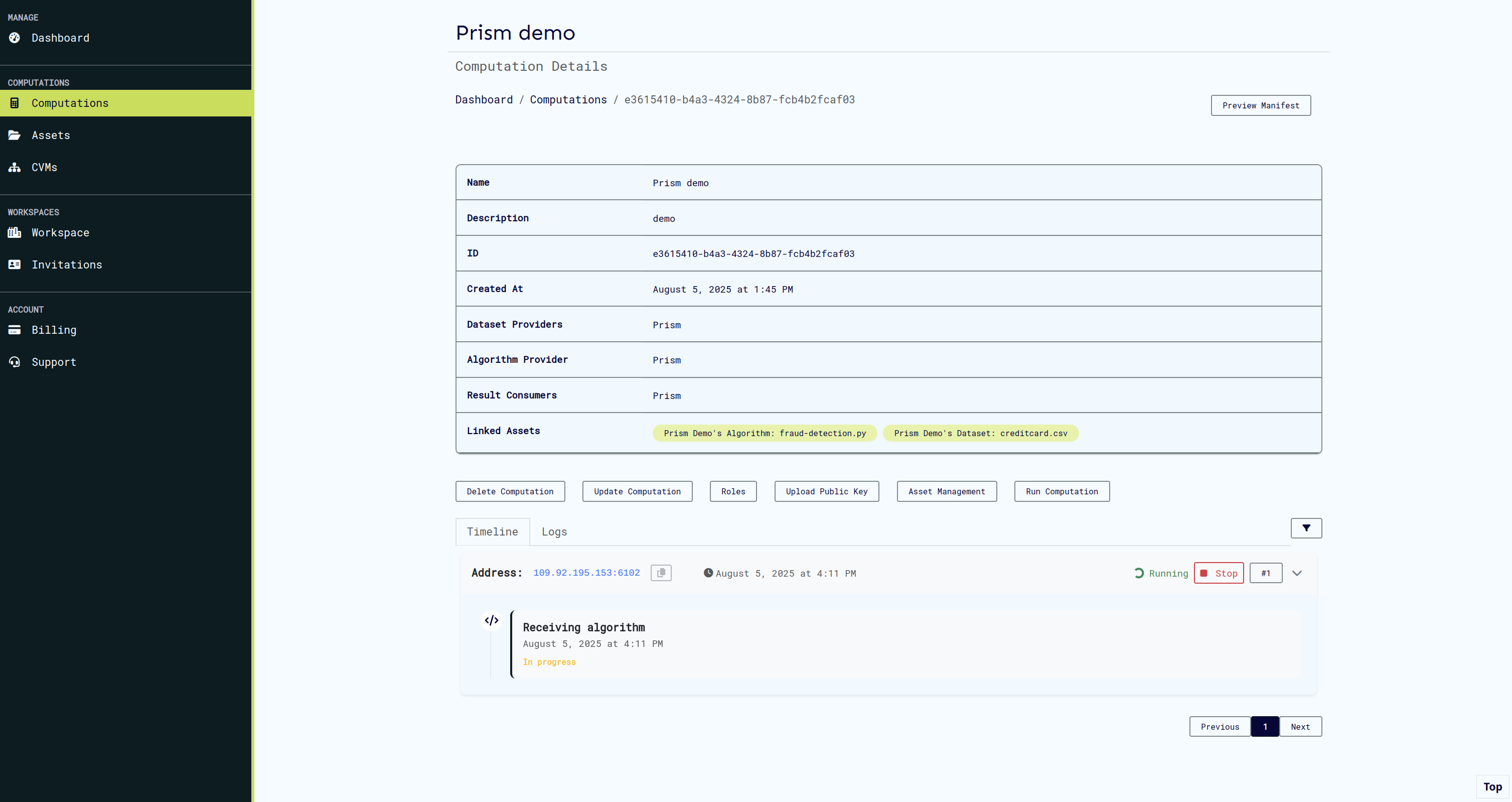Open Billing in the sidebar
Viewport: 1512px width, 802px height.
click(x=54, y=330)
